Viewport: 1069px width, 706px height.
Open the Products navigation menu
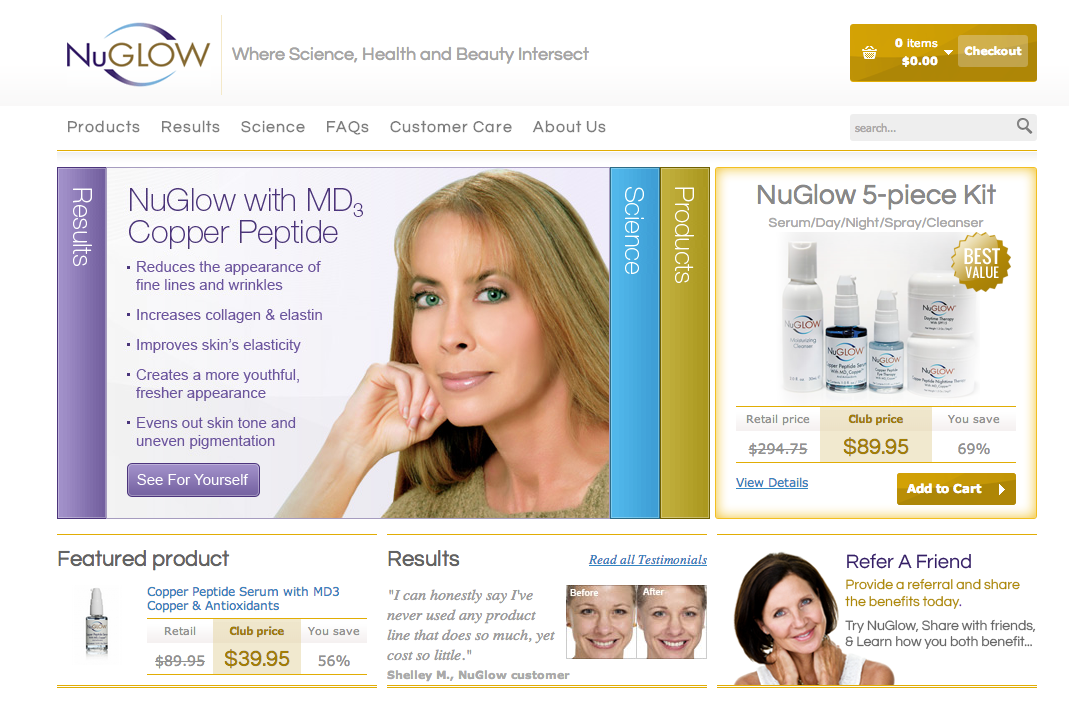[x=104, y=127]
